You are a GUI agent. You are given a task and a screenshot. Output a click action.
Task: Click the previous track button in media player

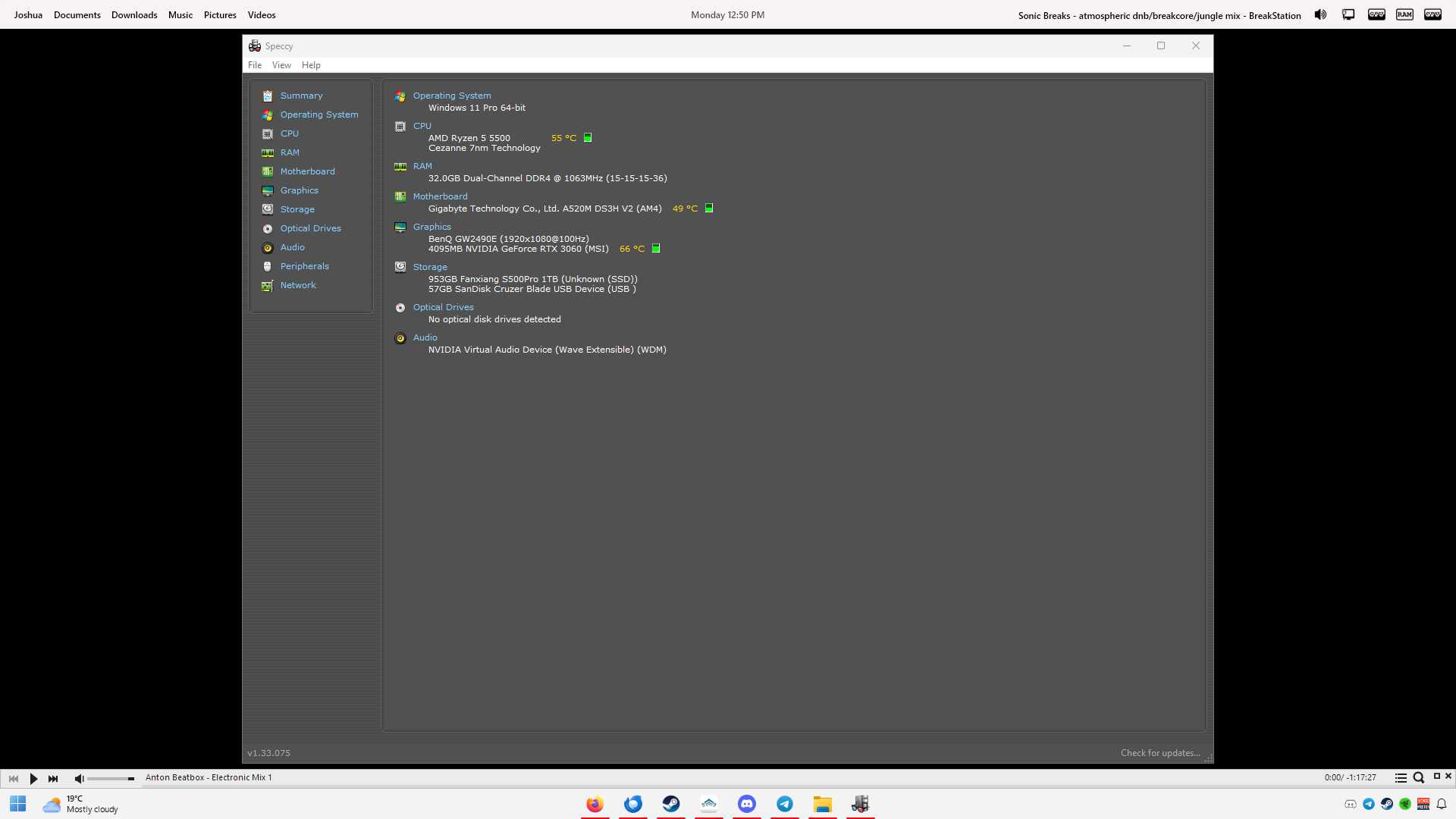pyautogui.click(x=14, y=779)
